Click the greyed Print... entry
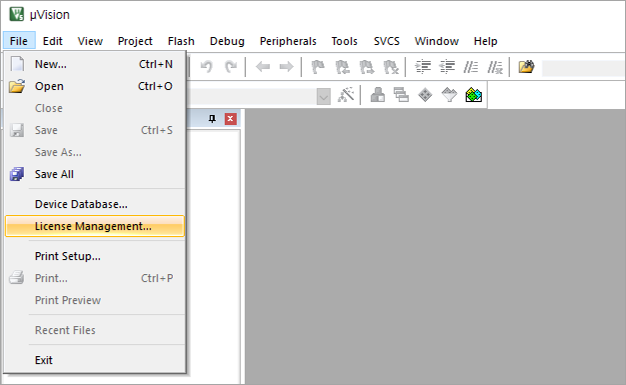This screenshot has height=385, width=626. point(95,278)
